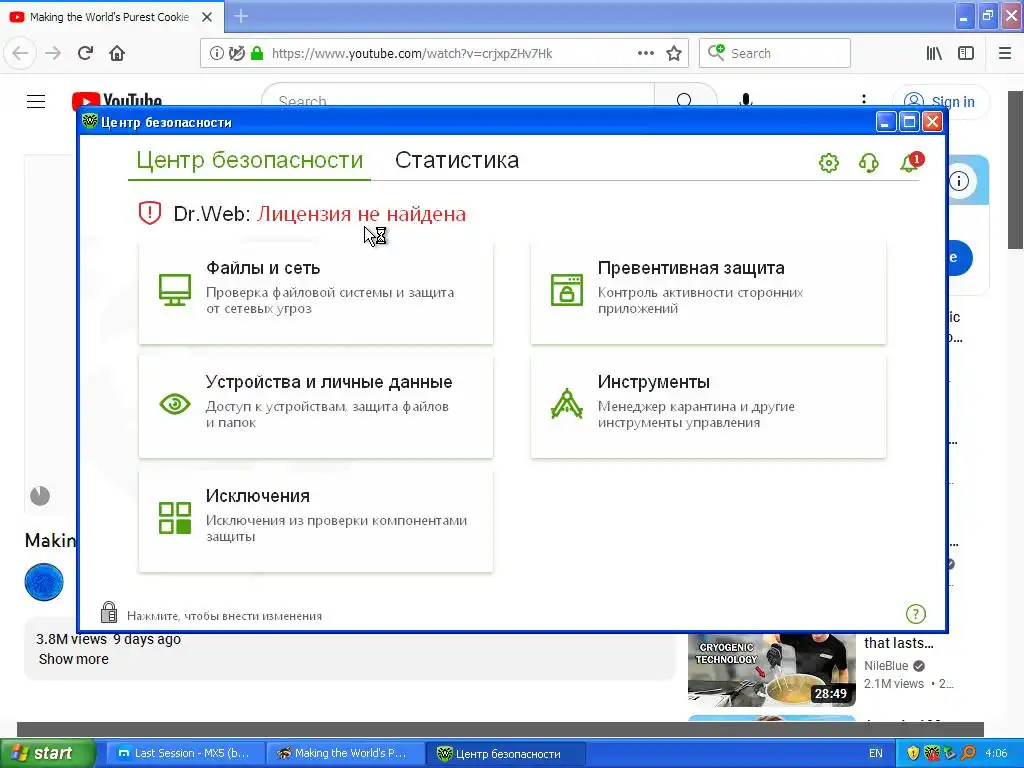Image resolution: width=1024 pixels, height=768 pixels.
Task: Switch to Making the World's P... taskbar item
Action: 345,753
